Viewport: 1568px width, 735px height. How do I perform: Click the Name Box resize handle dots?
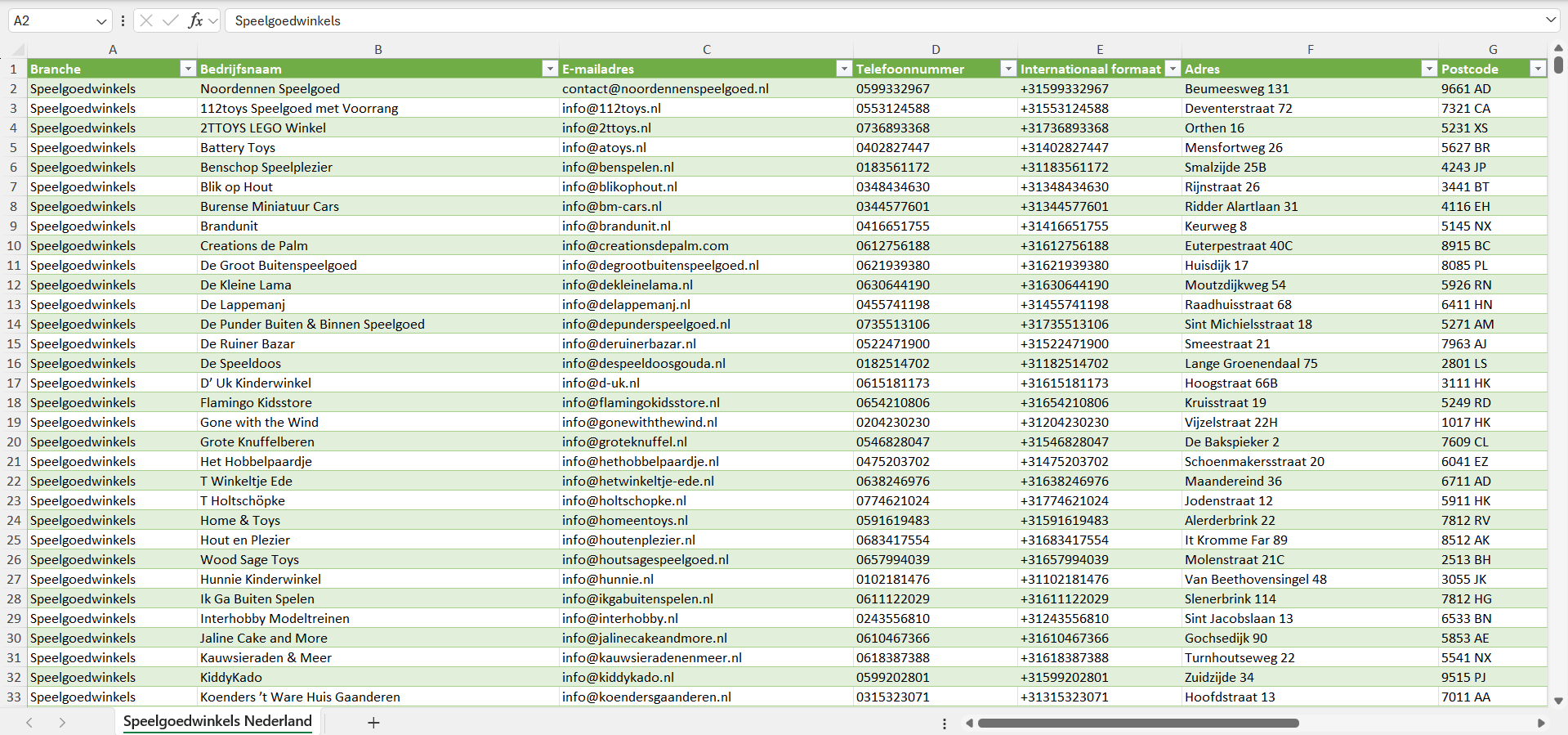[123, 21]
